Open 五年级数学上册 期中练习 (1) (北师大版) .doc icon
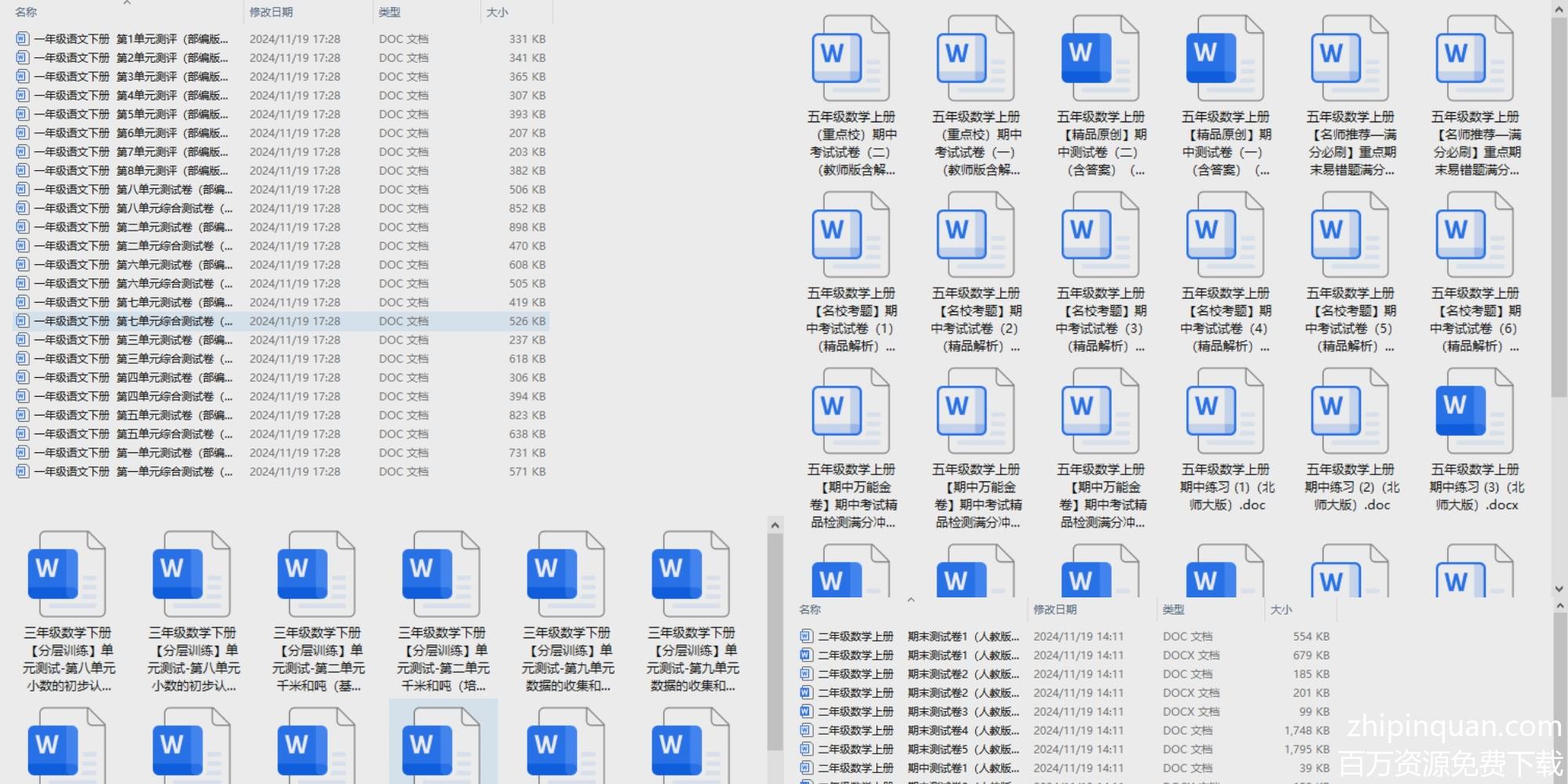Screen dimensions: 1568x784 pos(1225,412)
